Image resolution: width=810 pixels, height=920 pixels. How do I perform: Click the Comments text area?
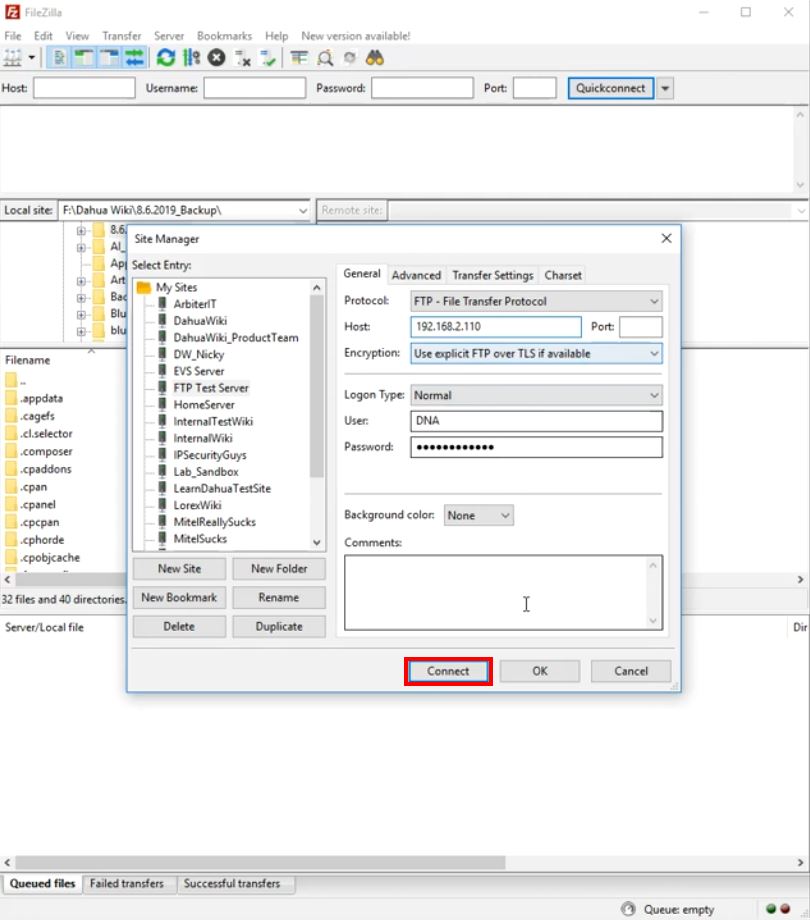click(503, 593)
